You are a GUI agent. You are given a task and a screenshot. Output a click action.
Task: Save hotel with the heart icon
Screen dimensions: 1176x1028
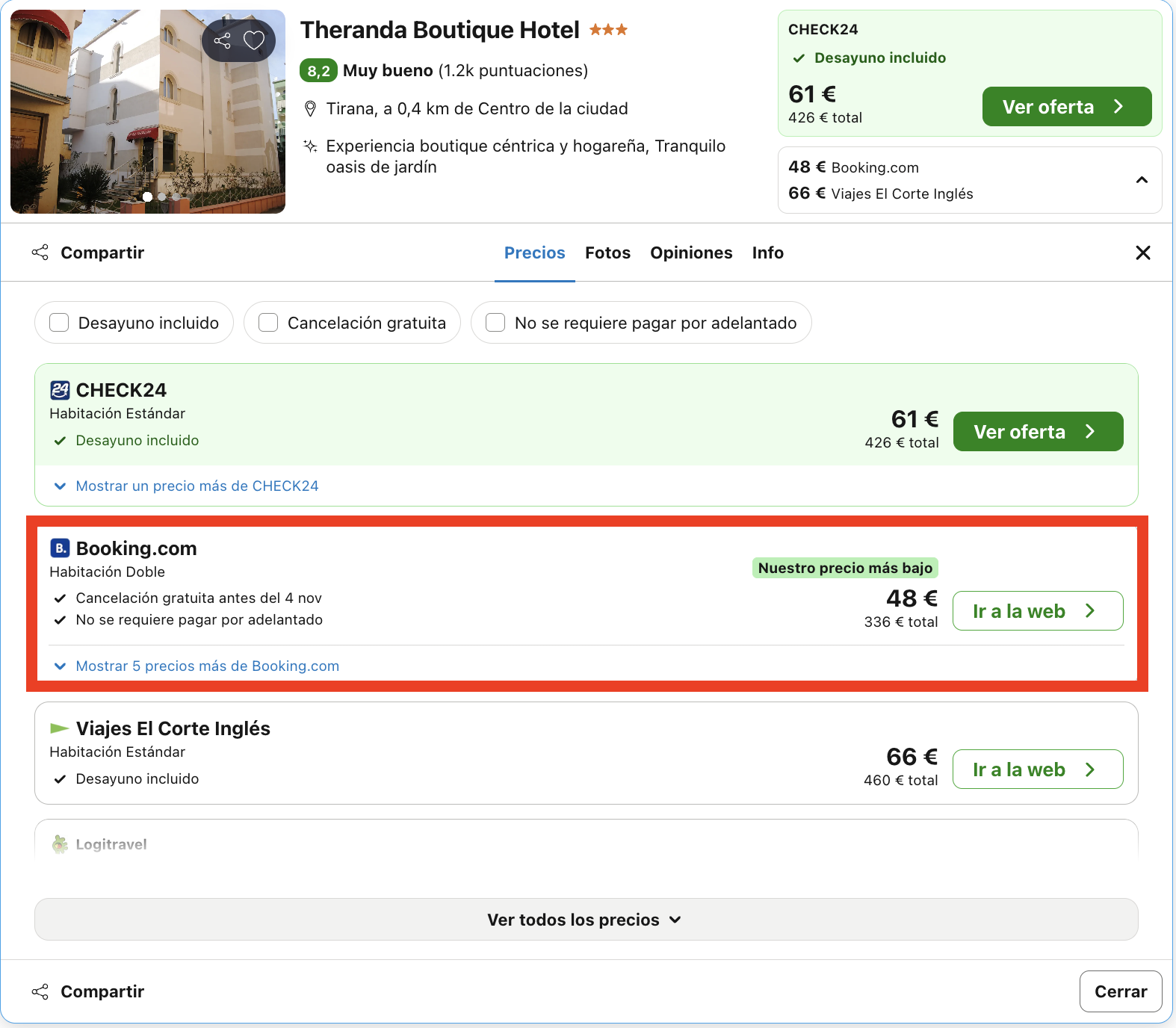point(254,40)
